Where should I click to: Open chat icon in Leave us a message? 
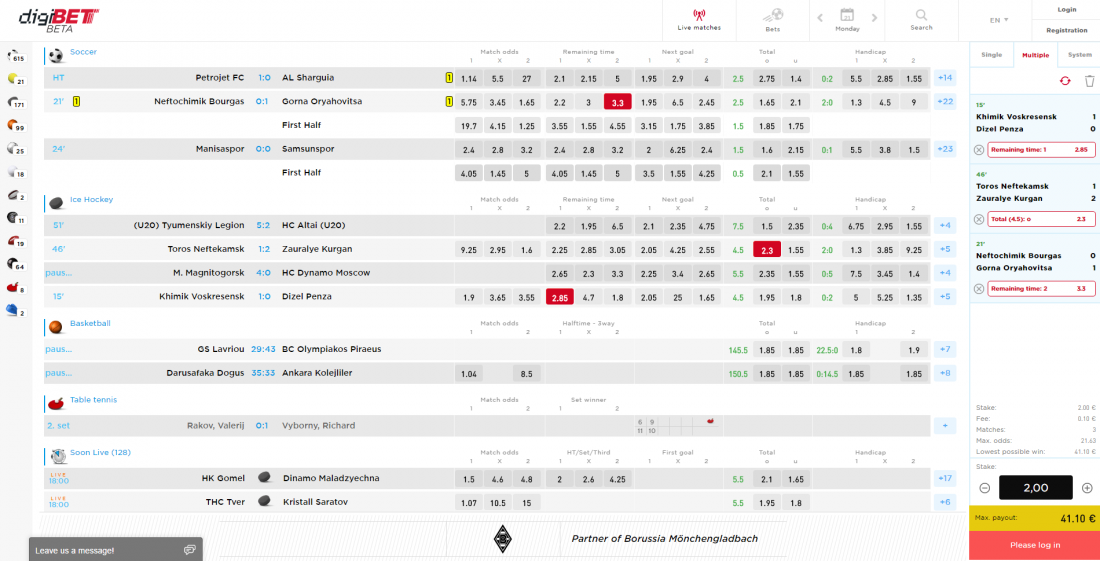click(x=189, y=550)
